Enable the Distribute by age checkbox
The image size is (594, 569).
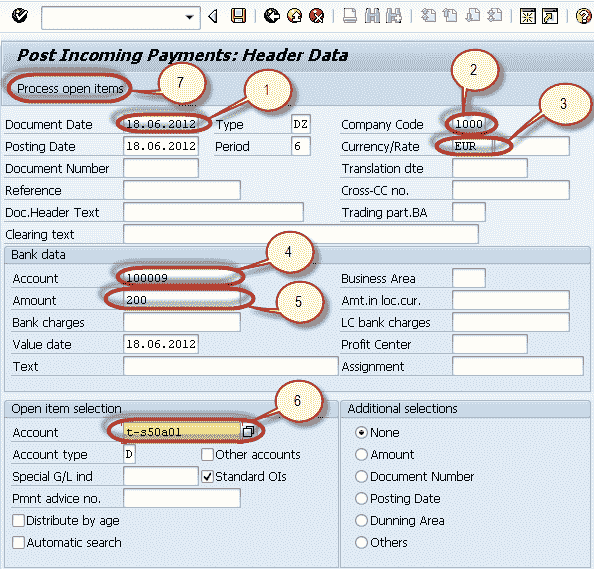19,520
